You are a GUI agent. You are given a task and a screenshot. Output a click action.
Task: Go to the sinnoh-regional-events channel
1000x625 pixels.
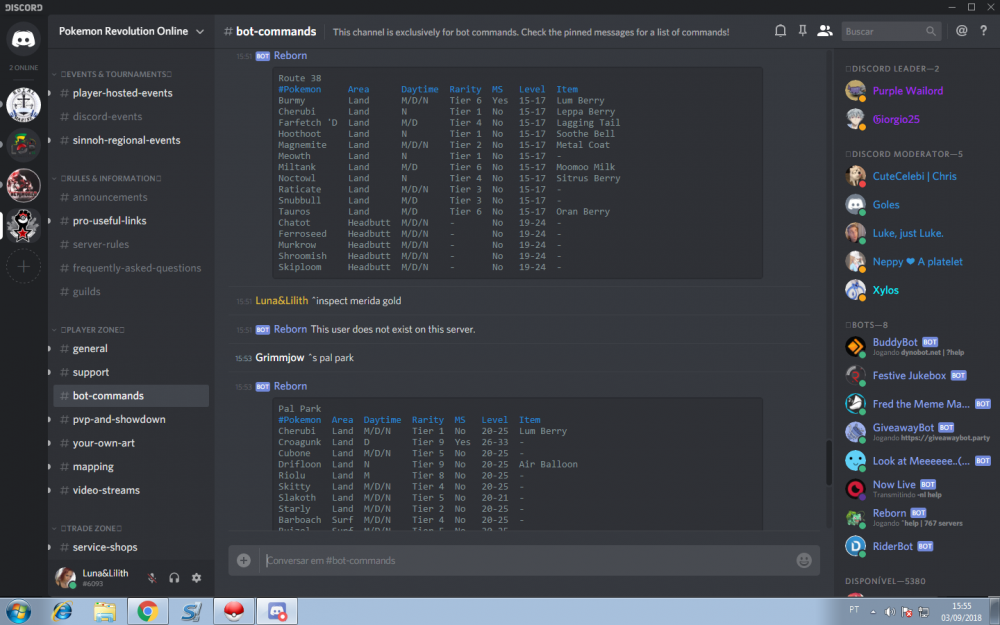tap(131, 140)
